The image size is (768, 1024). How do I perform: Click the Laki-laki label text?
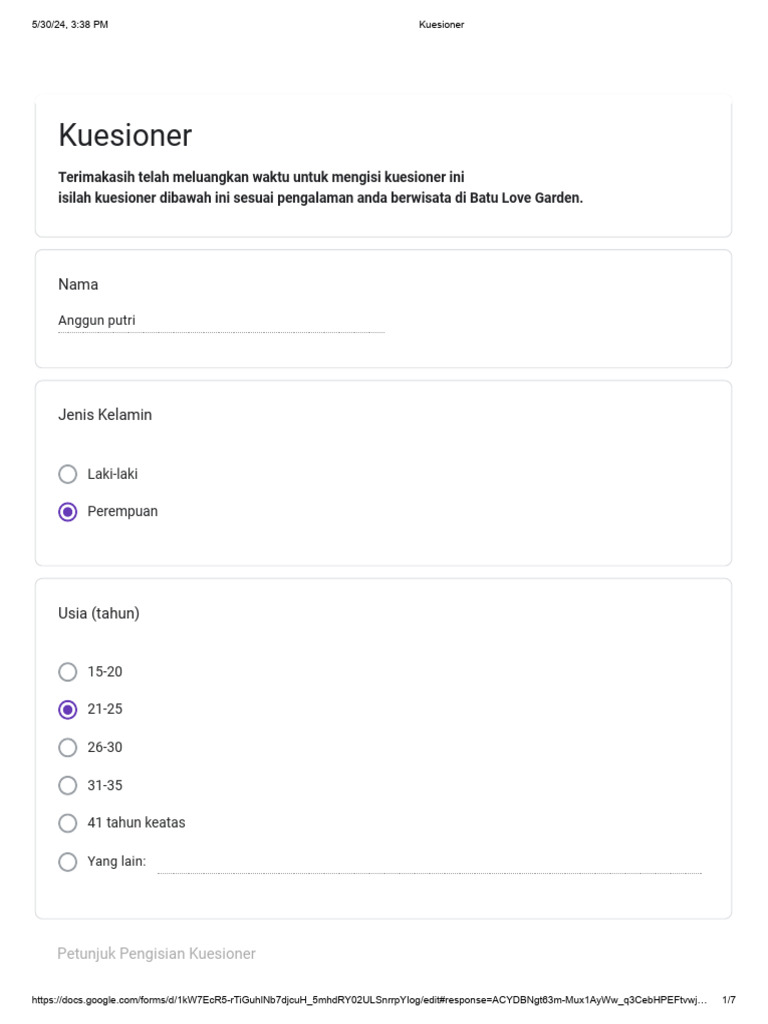point(112,474)
